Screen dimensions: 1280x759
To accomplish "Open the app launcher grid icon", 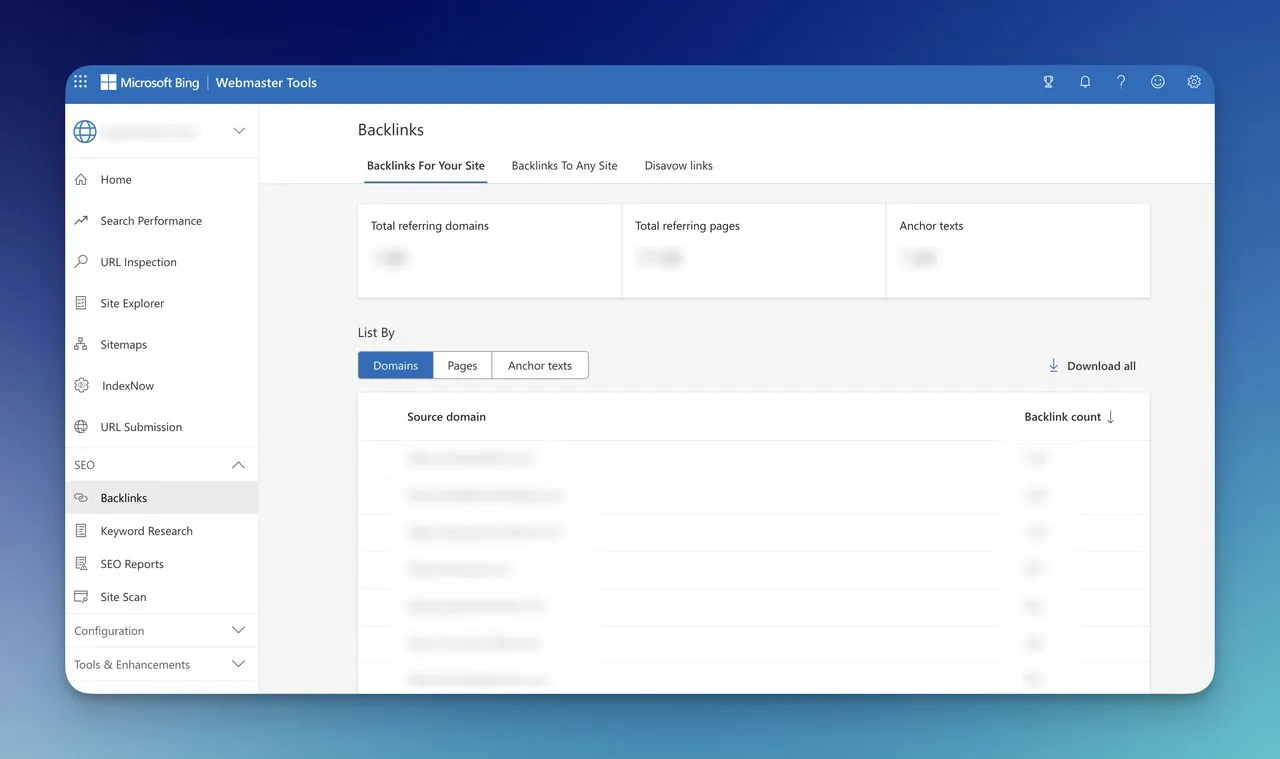I will coord(81,82).
